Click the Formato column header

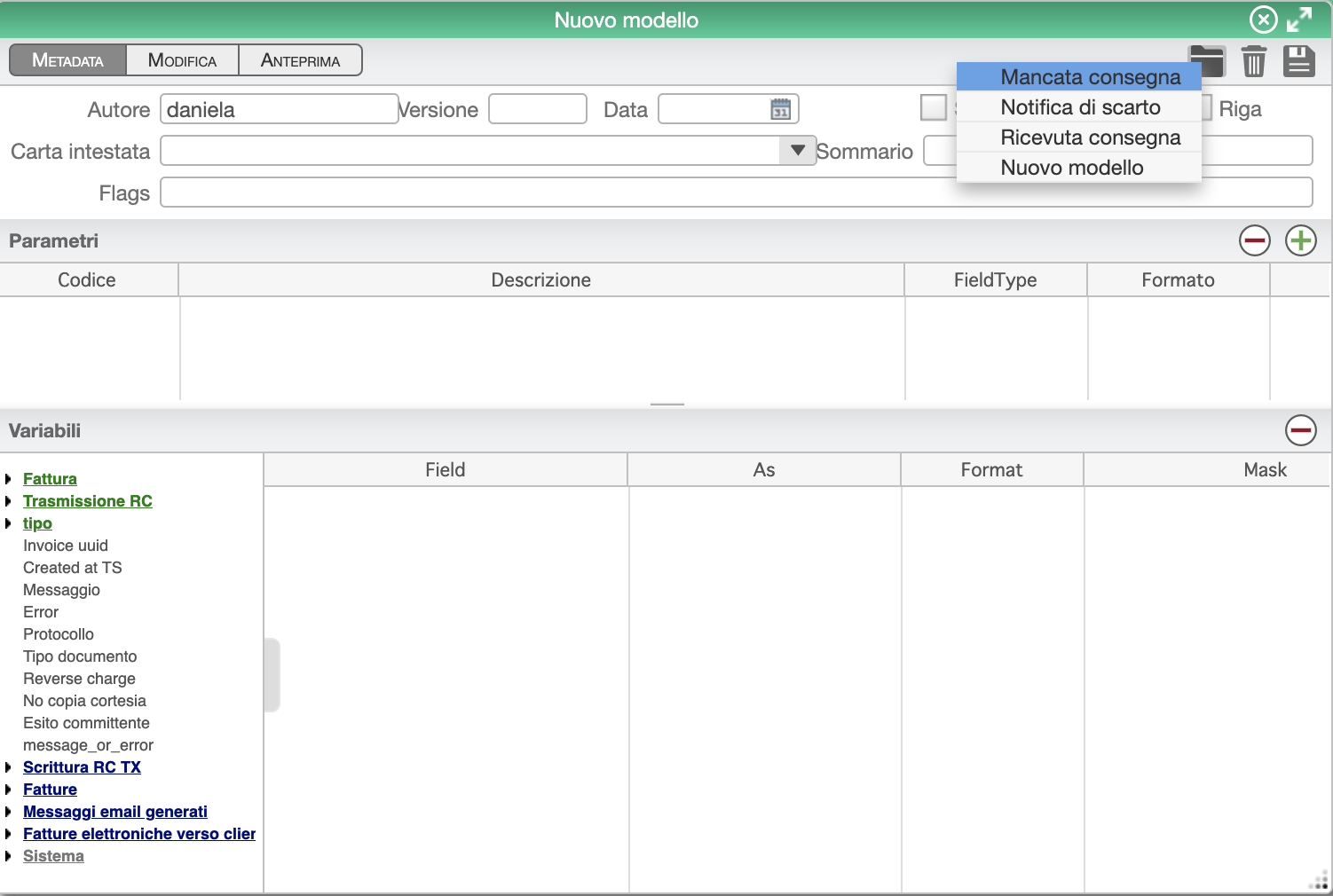[1178, 280]
